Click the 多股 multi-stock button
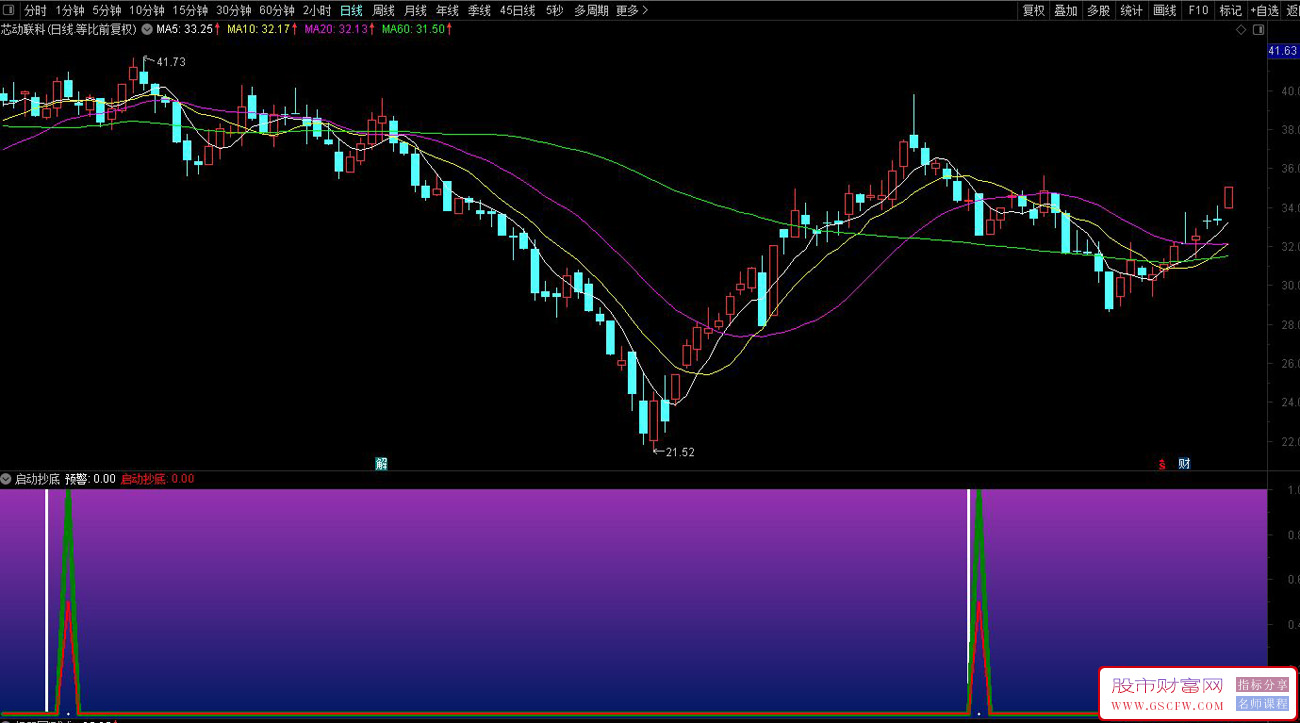This screenshot has width=1300, height=723. click(x=1098, y=11)
